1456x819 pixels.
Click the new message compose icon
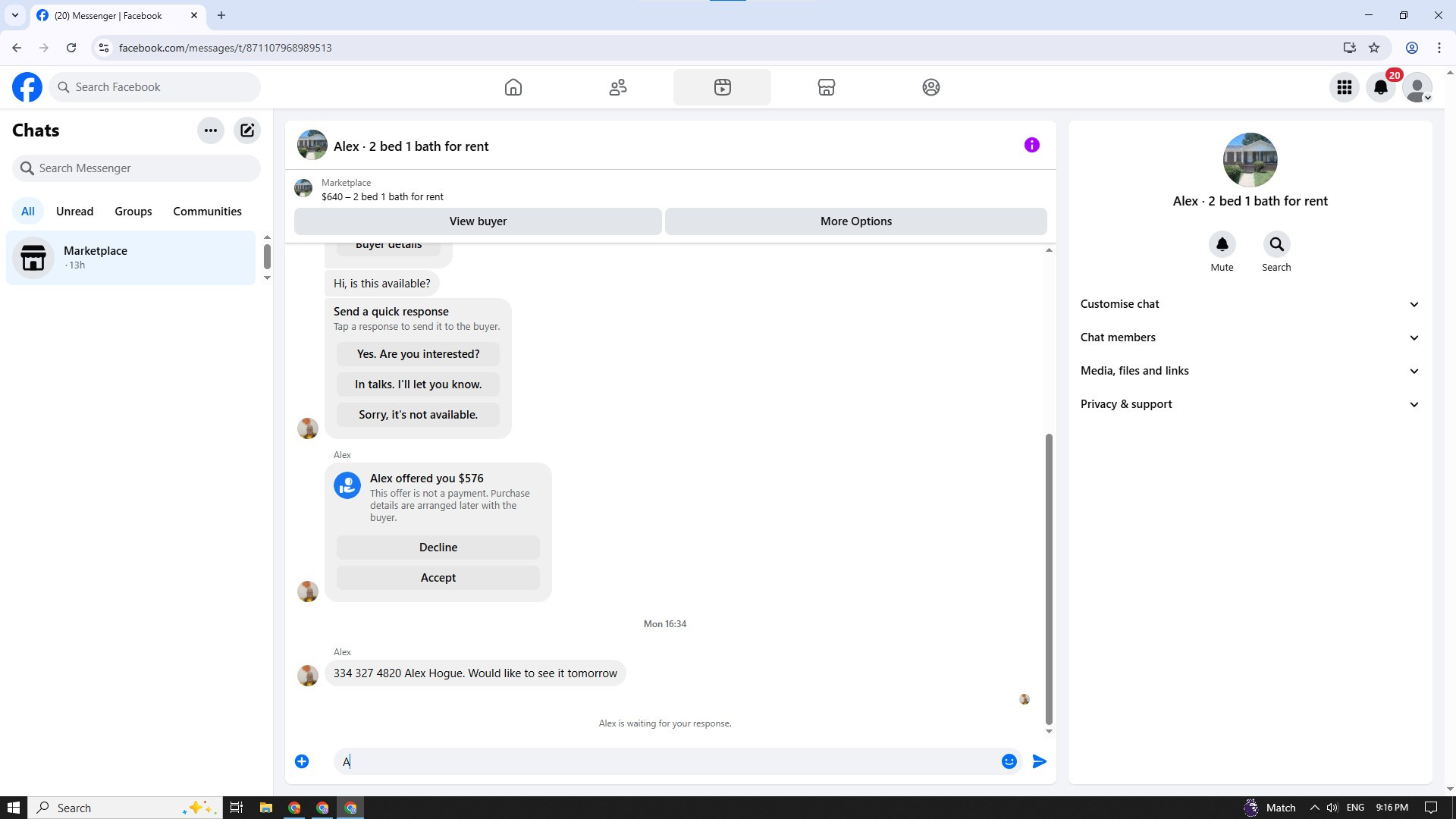pos(247,130)
